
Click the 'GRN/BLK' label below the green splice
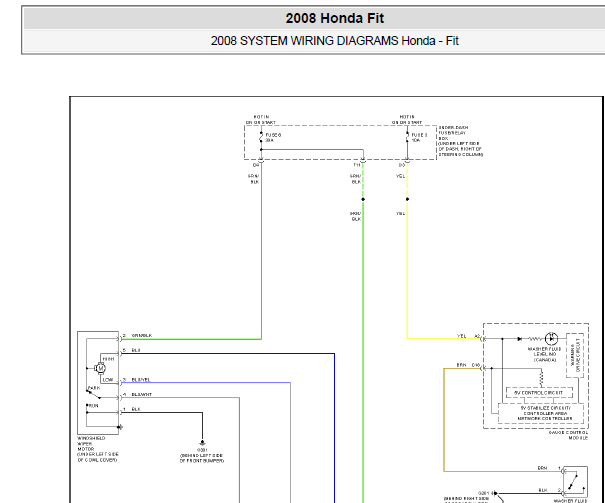[355, 216]
